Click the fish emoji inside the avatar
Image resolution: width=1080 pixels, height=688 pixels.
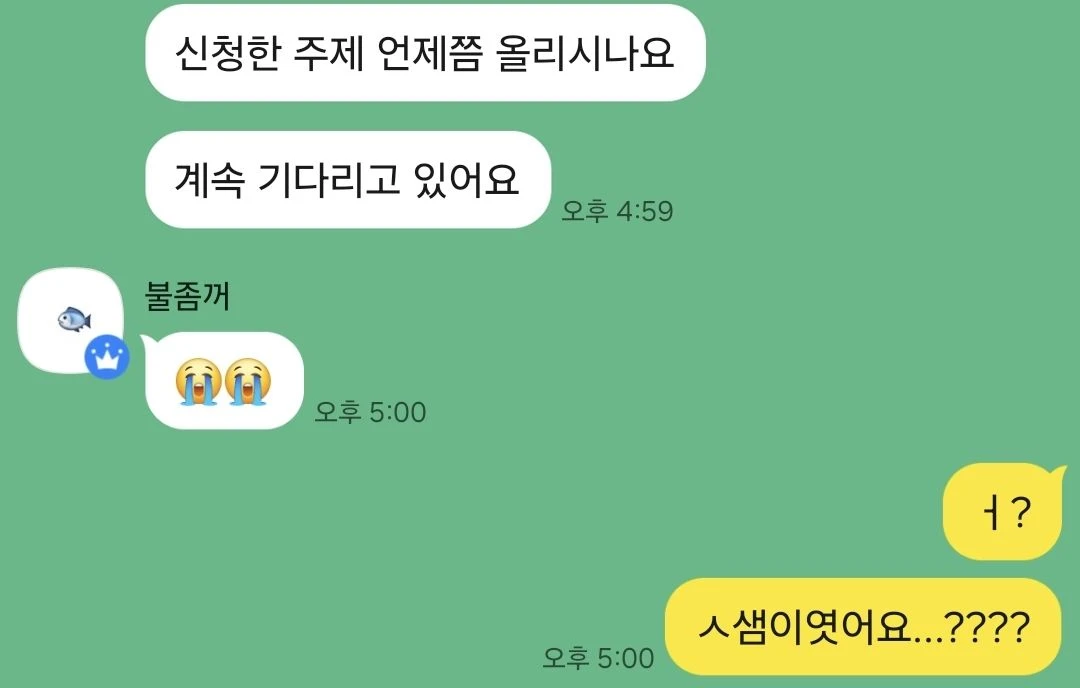[x=74, y=320]
